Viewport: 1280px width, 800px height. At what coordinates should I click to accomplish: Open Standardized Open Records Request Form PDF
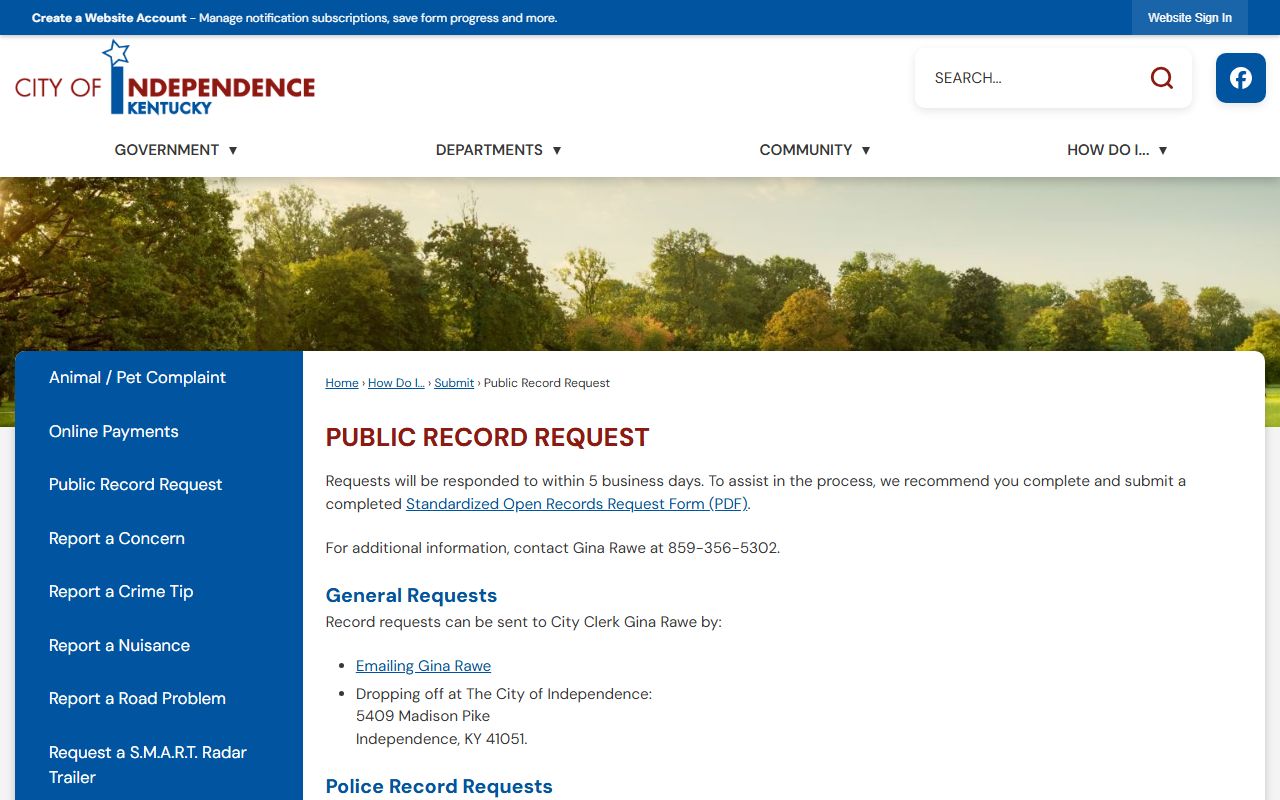pos(577,504)
